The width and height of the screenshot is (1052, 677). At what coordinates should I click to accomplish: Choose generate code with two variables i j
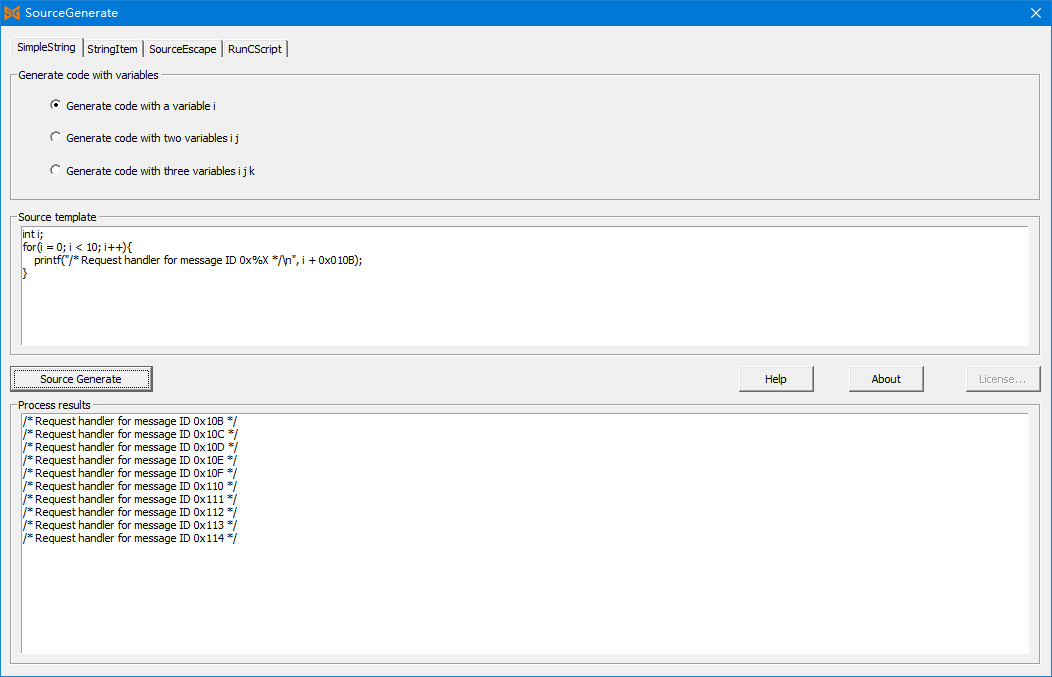point(56,138)
